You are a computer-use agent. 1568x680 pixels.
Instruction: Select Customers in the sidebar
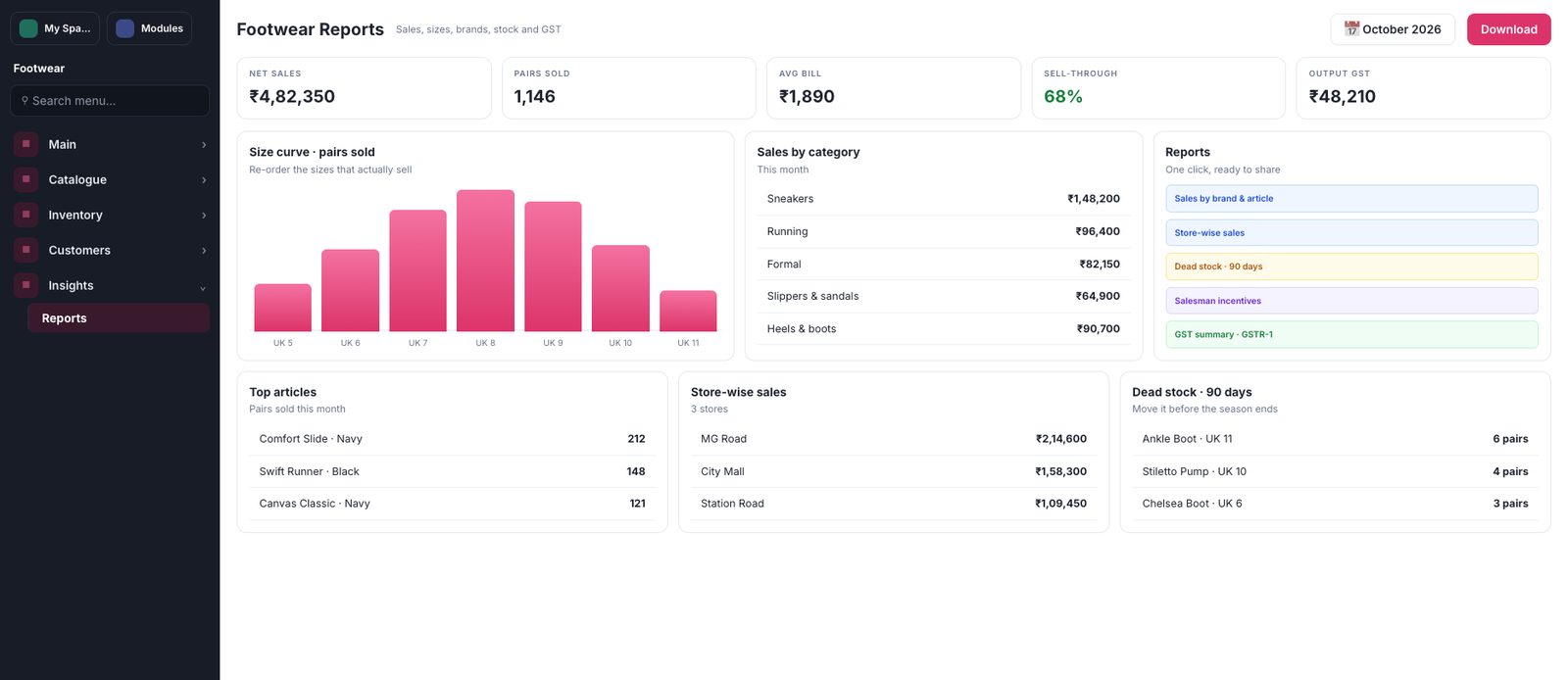pos(79,250)
